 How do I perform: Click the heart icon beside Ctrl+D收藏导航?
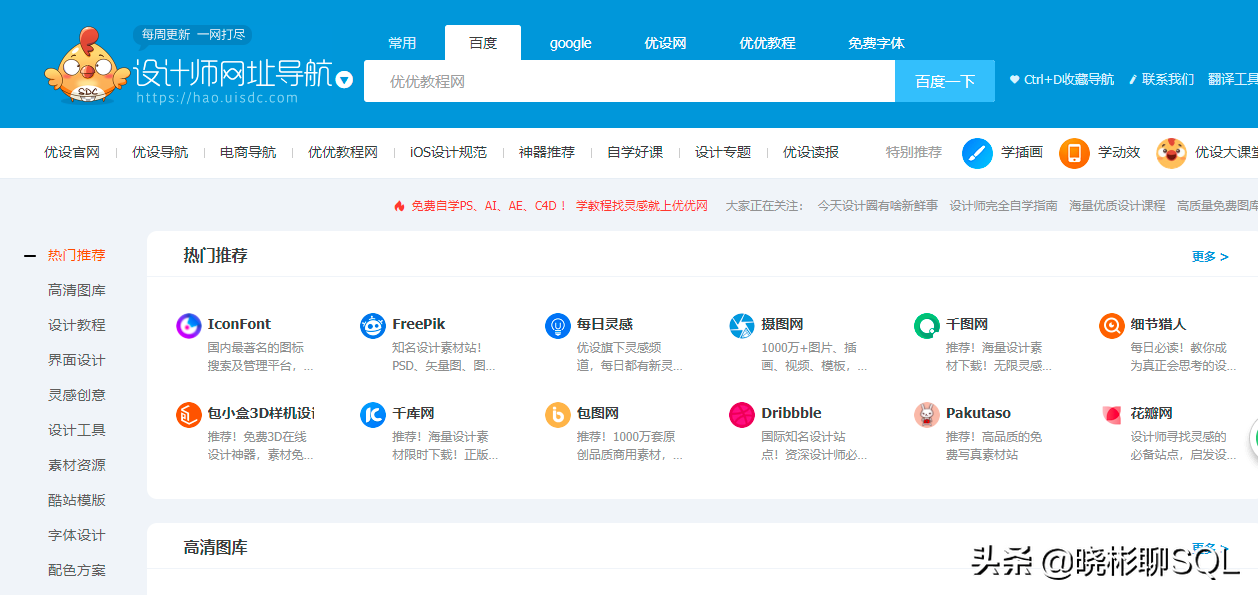point(1014,80)
